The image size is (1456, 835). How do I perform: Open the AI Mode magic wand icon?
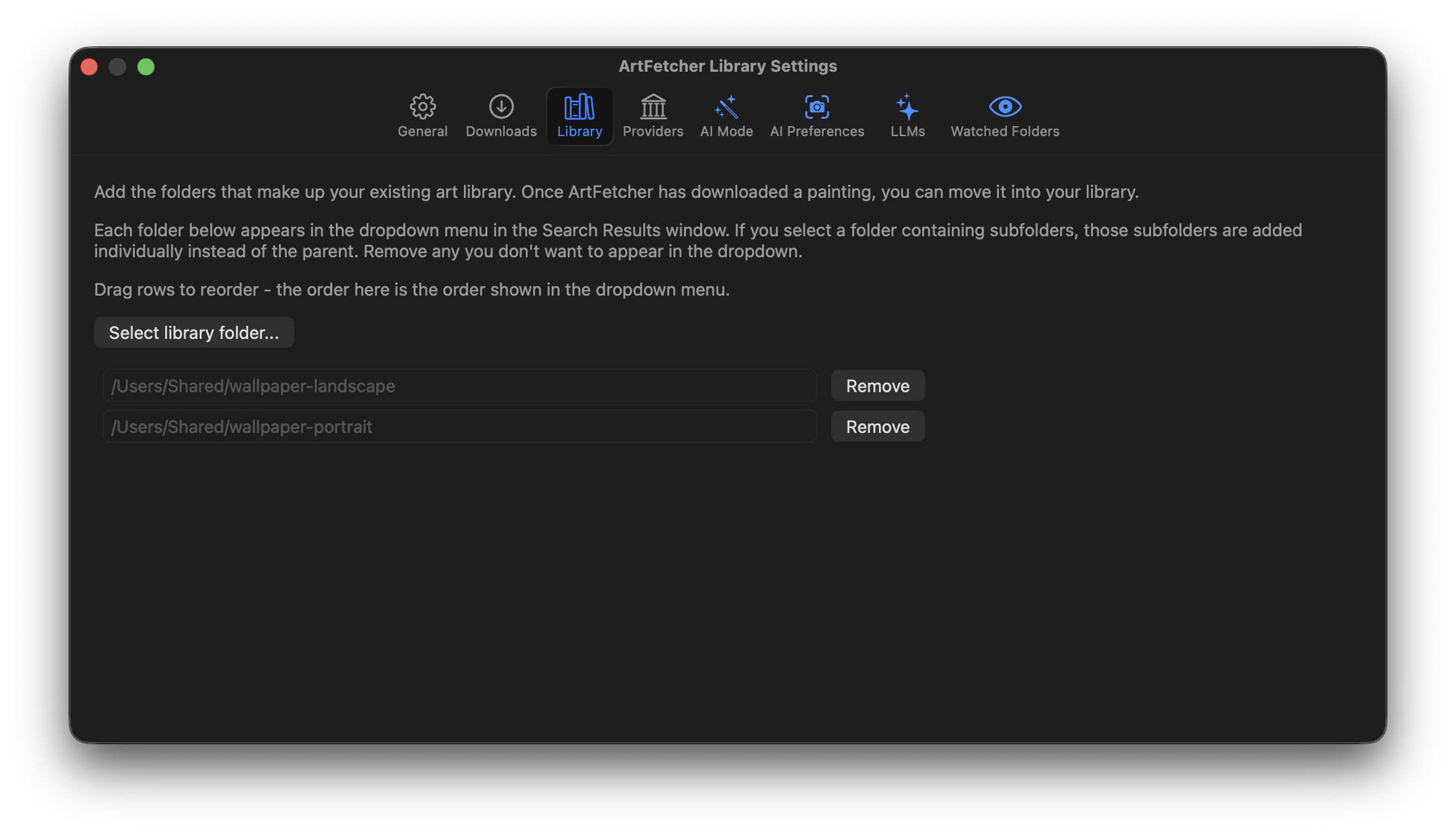[726, 107]
